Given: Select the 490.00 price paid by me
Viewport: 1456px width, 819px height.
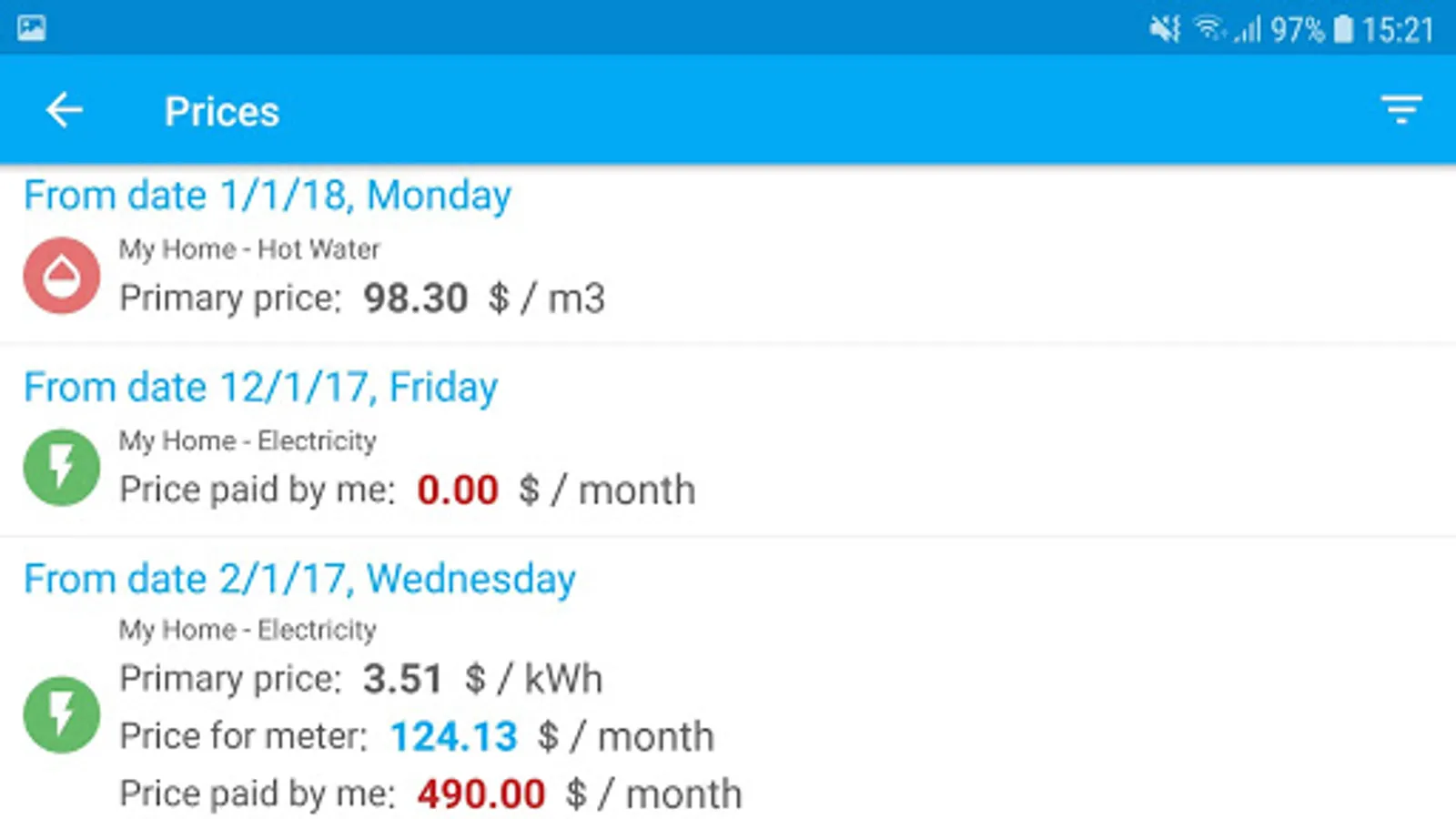Looking at the screenshot, I should tap(480, 794).
